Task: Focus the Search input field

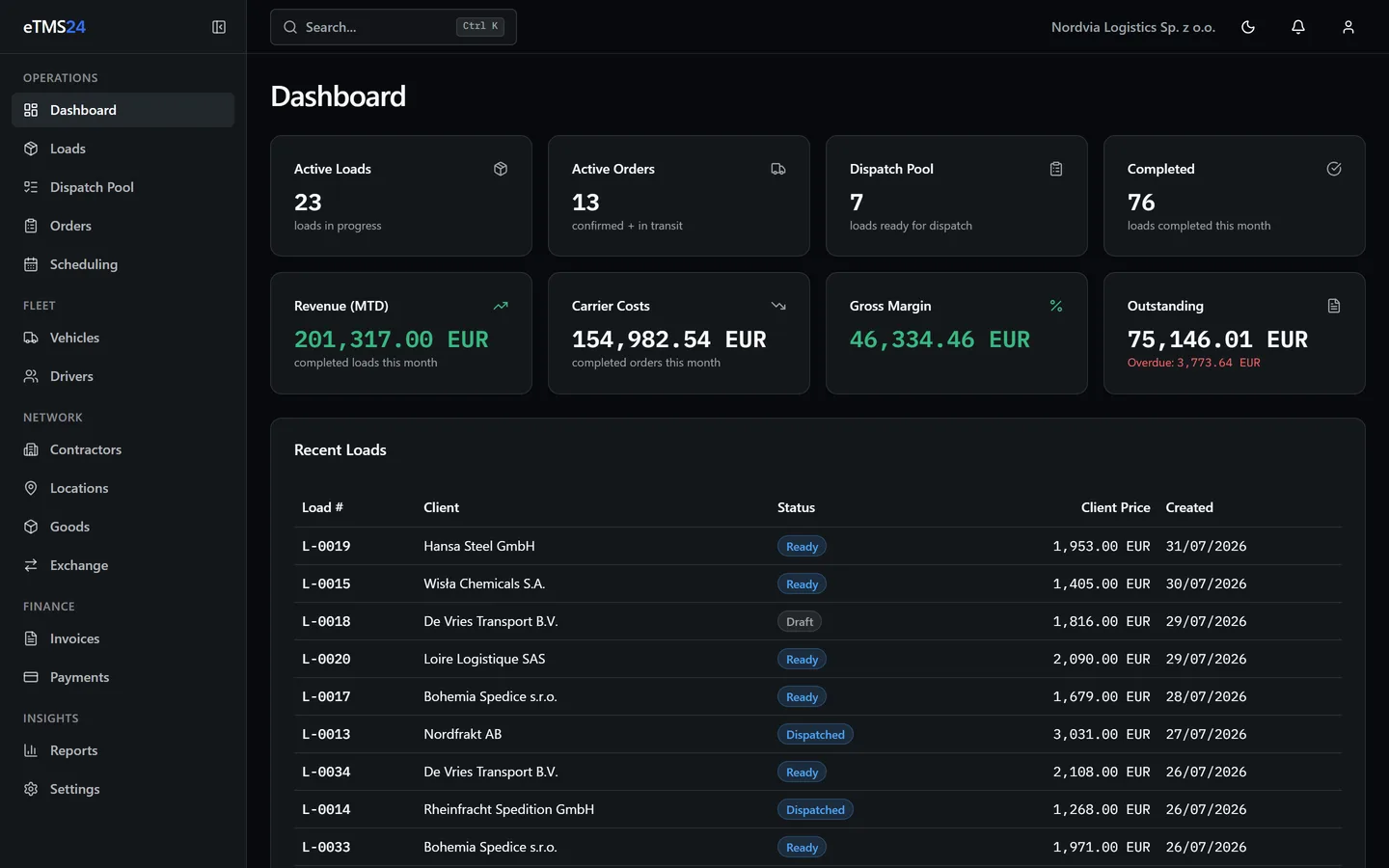Action: point(394,27)
